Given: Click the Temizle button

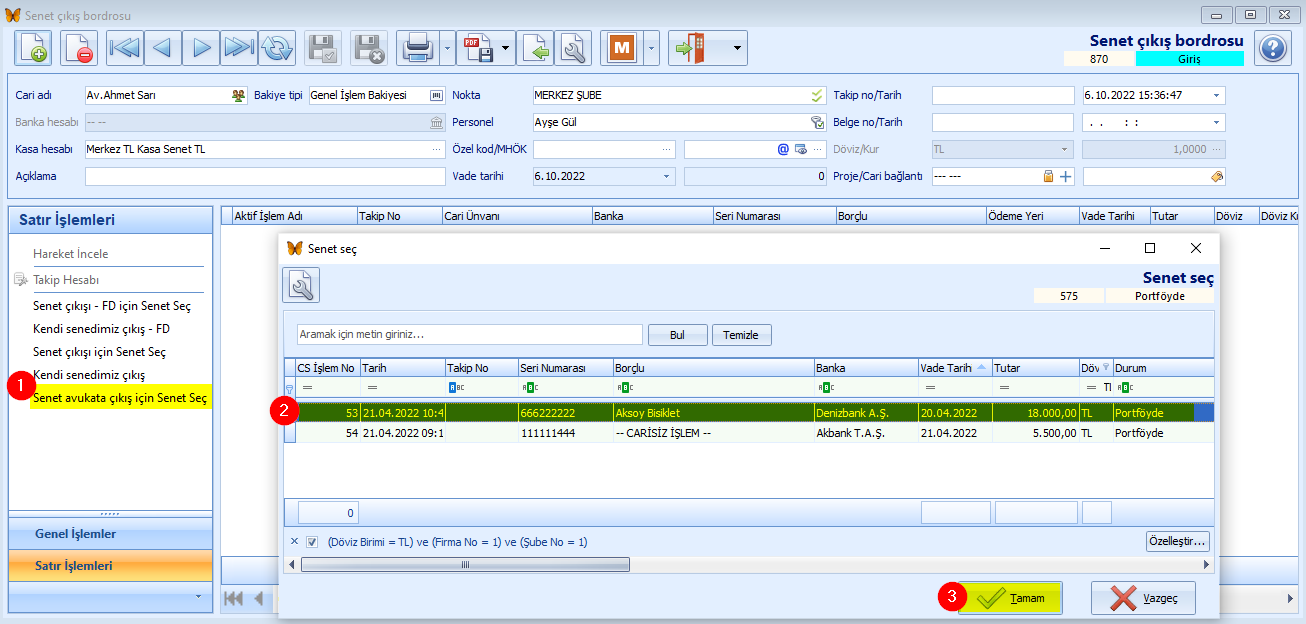Looking at the screenshot, I should [741, 335].
